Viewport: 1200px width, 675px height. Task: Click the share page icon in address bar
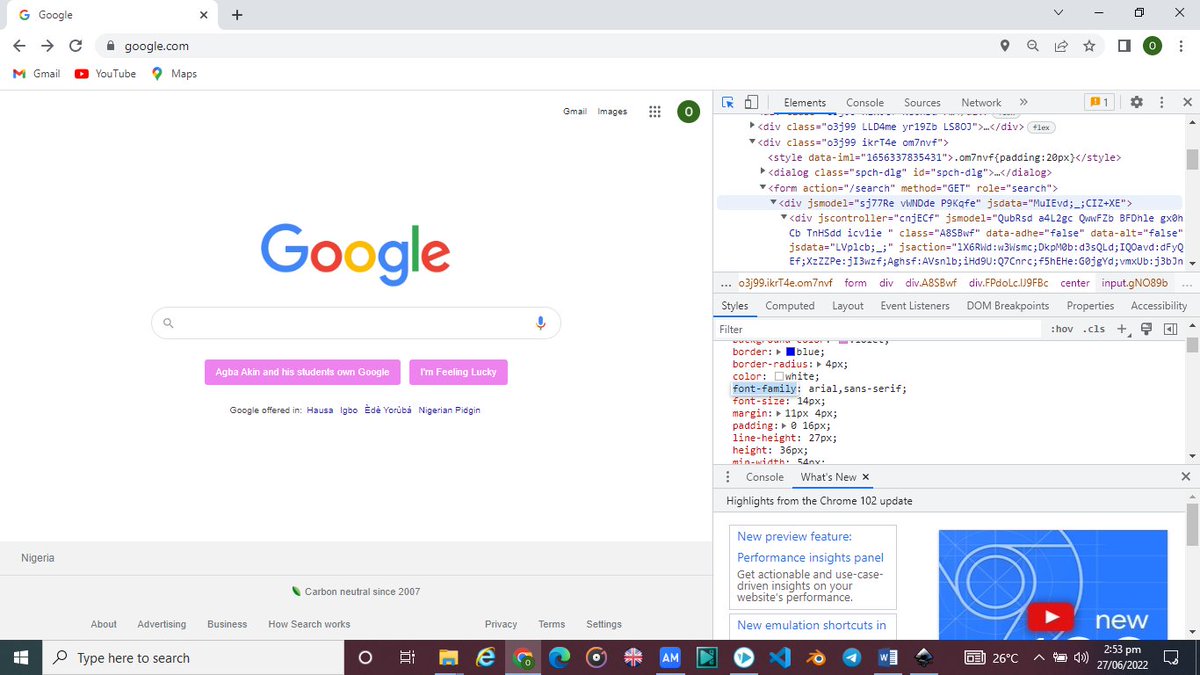click(x=1061, y=46)
